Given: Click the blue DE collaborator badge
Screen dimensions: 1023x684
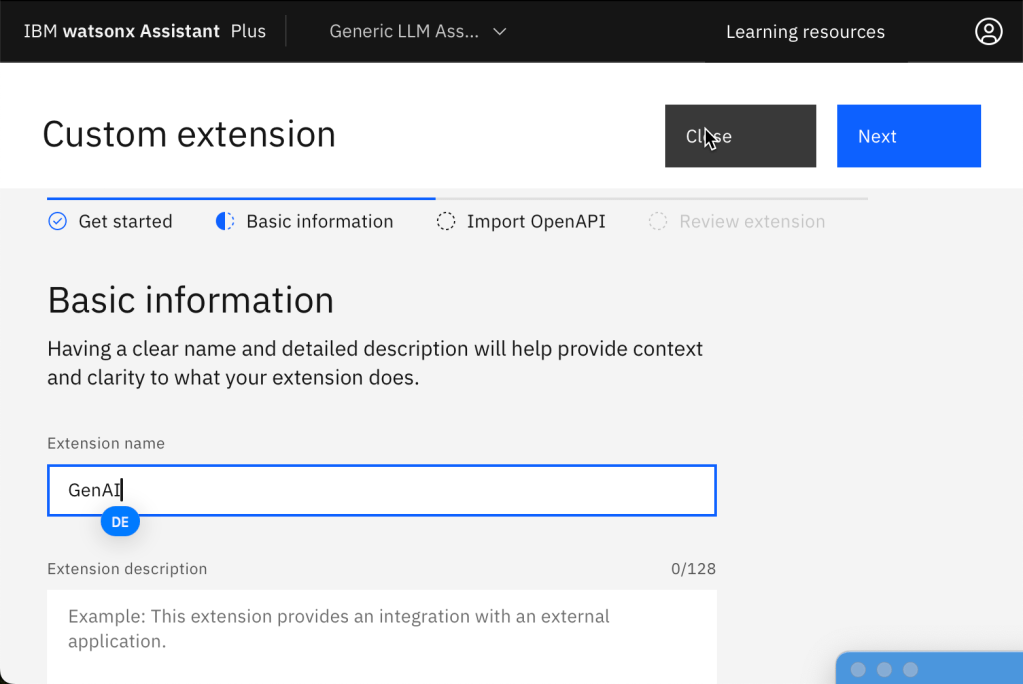Looking at the screenshot, I should (x=120, y=522).
